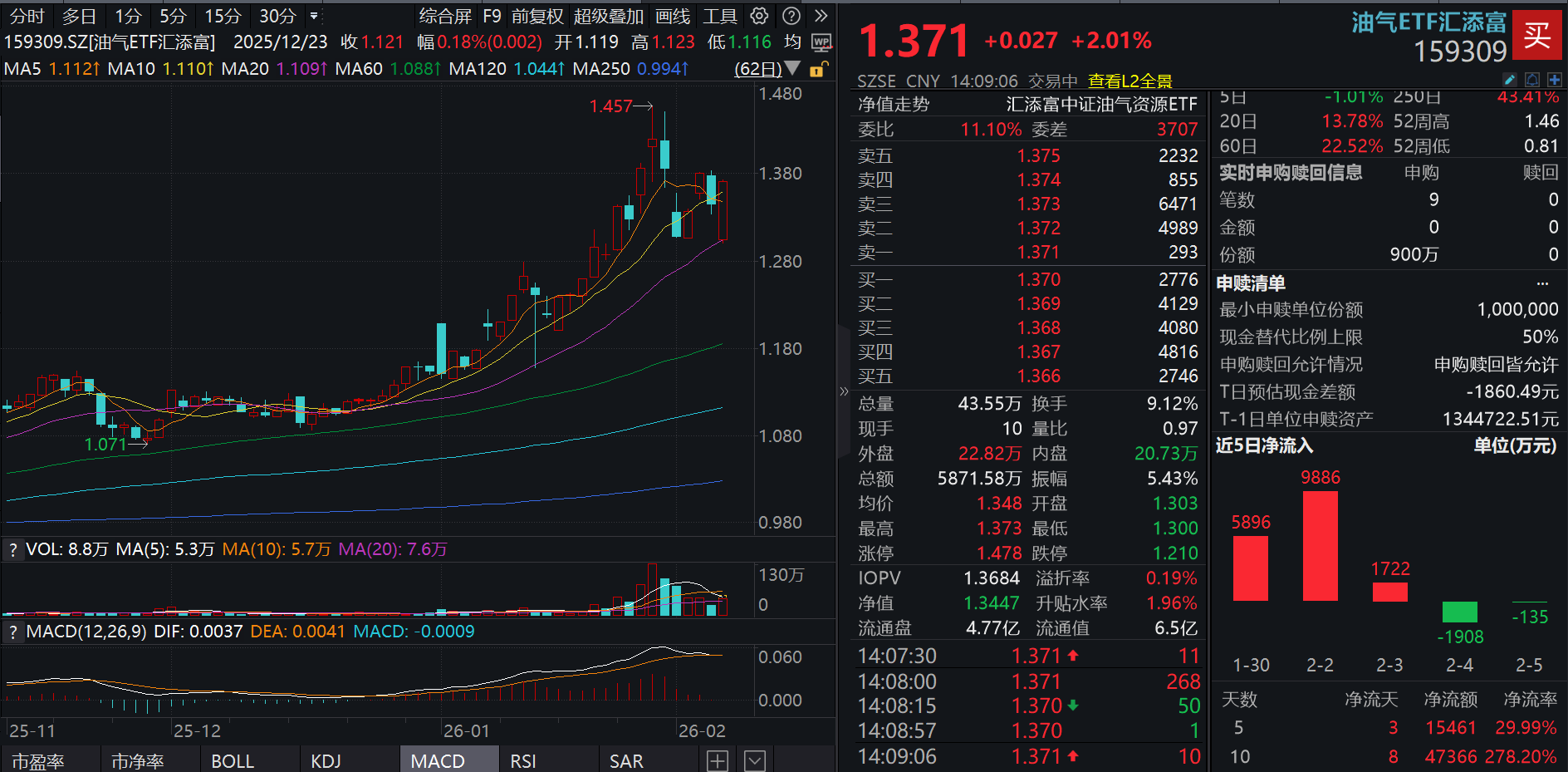
Task: Click the WP monitor icon near the price bar
Action: (x=821, y=43)
